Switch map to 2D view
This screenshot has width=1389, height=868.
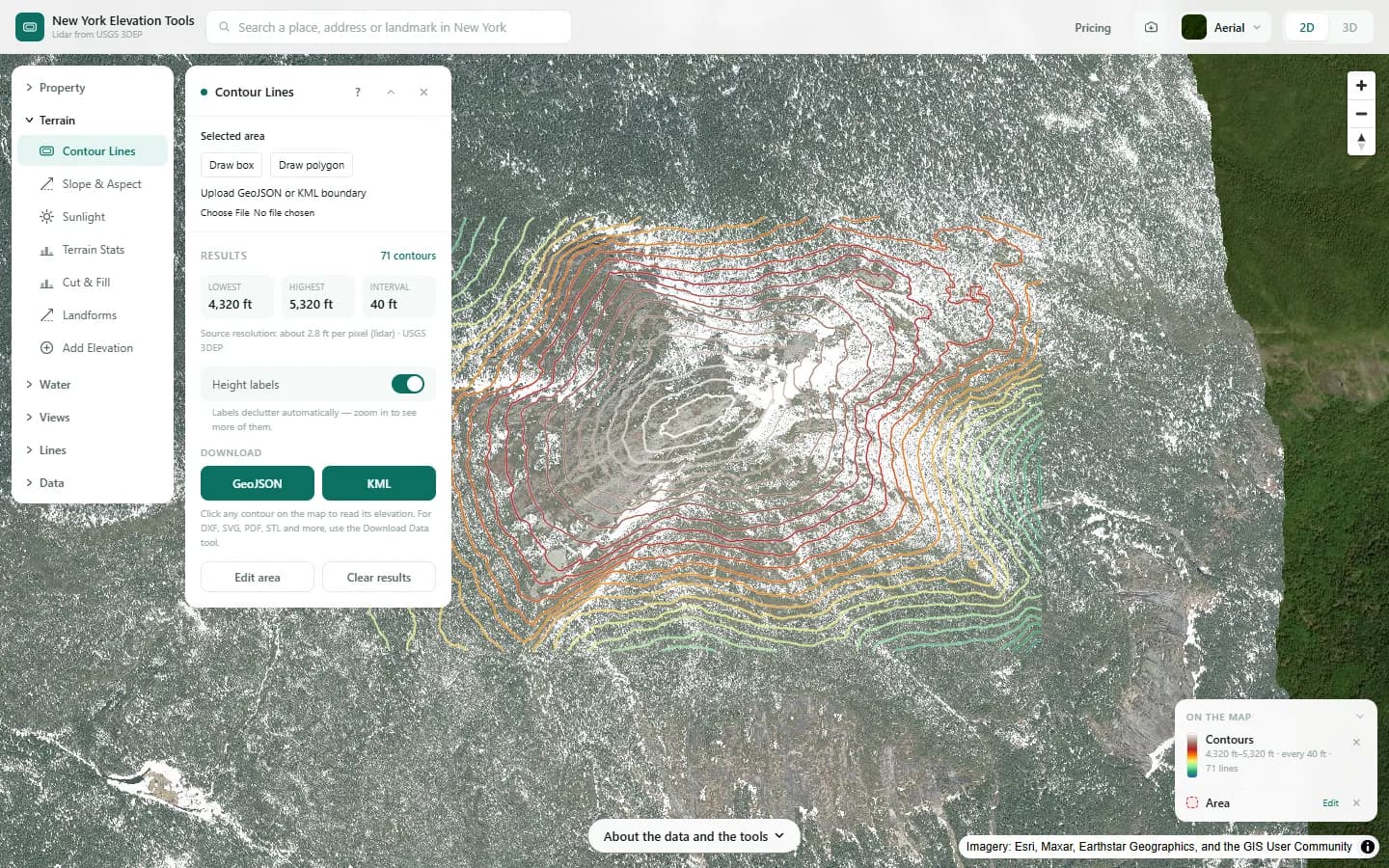(1307, 27)
